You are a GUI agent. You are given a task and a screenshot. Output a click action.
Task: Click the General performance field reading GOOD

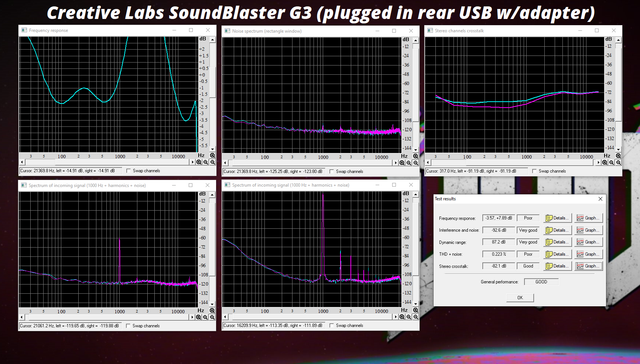(541, 282)
